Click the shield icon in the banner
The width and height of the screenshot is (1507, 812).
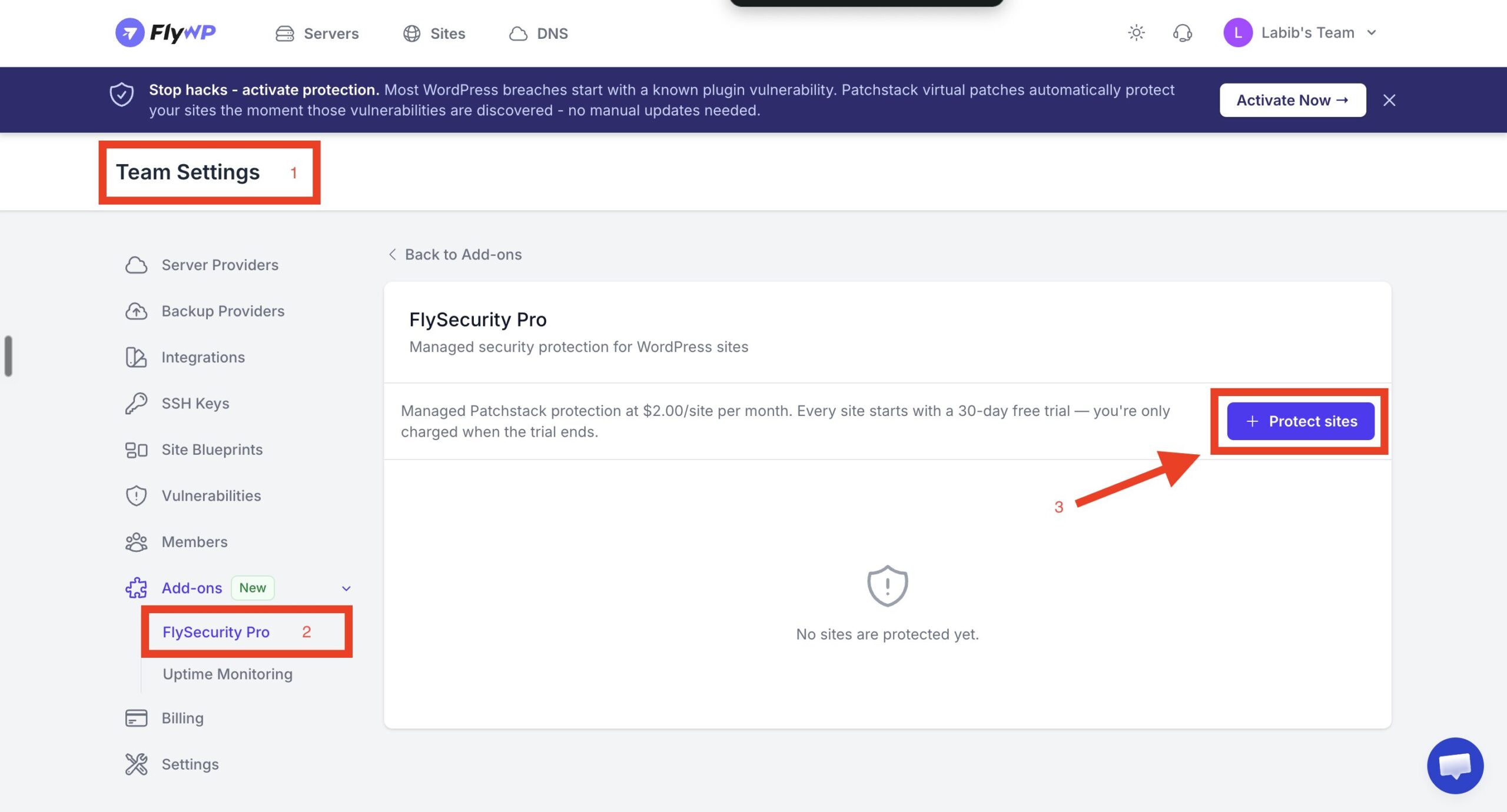(x=122, y=94)
